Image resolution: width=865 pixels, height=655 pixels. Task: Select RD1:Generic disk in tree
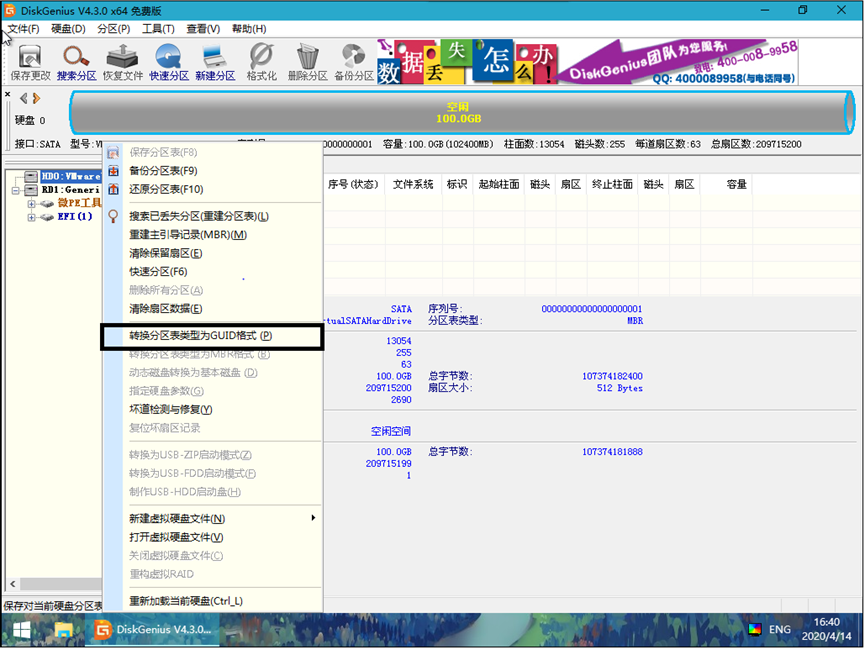[x=71, y=189]
